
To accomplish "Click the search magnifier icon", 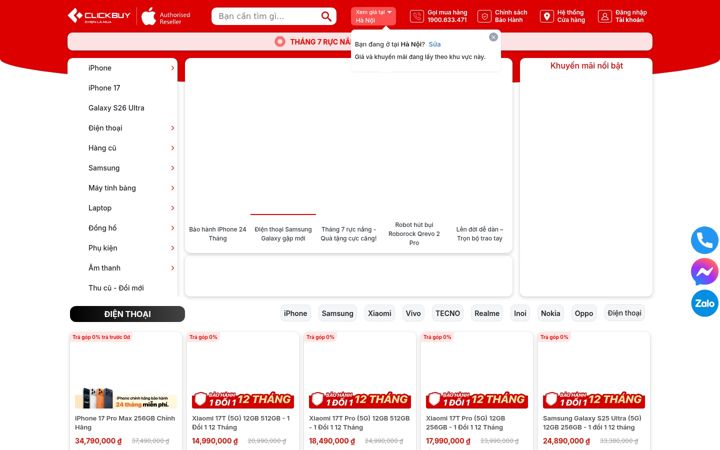I will coord(326,17).
